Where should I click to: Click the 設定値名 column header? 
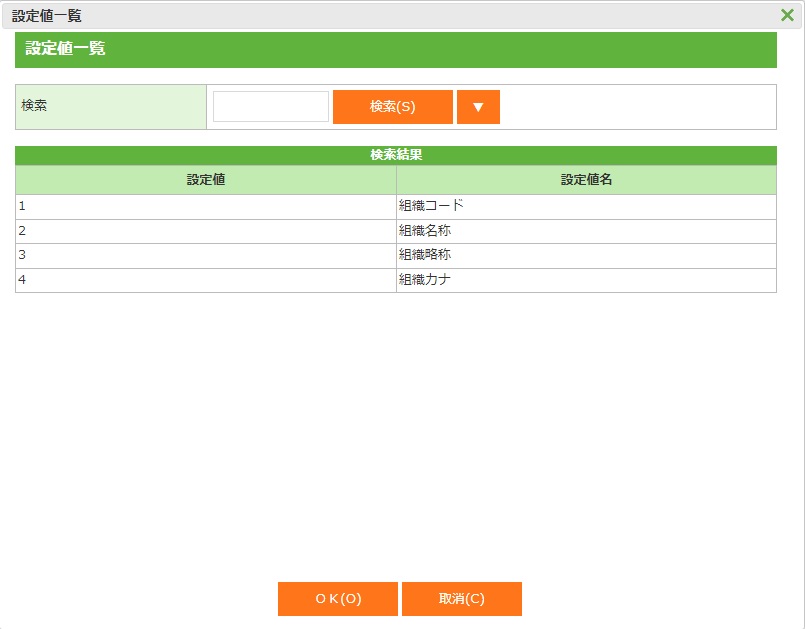point(586,180)
